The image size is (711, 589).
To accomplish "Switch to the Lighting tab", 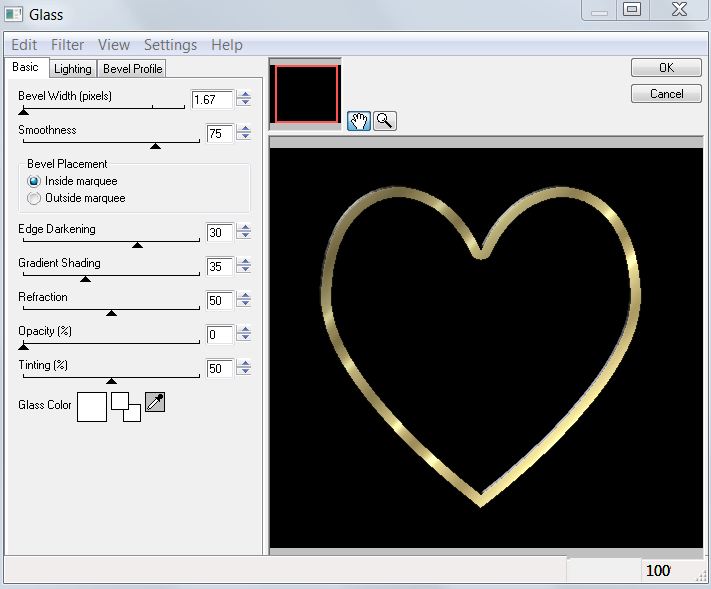I will (72, 69).
